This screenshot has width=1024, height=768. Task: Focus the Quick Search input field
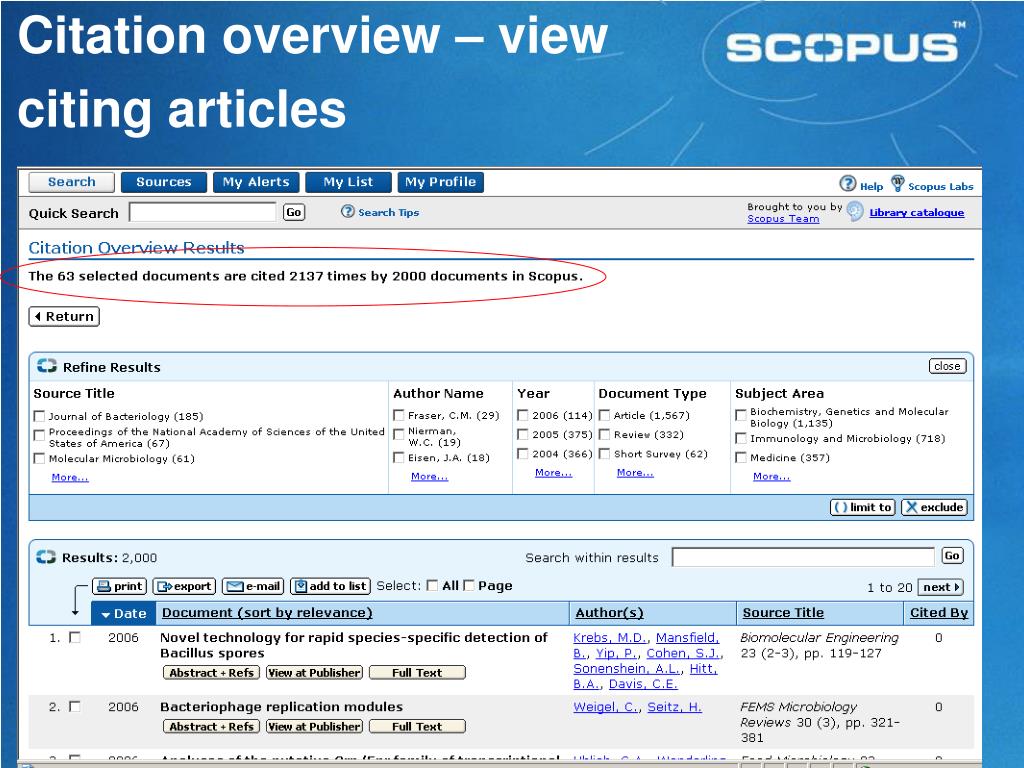click(202, 212)
